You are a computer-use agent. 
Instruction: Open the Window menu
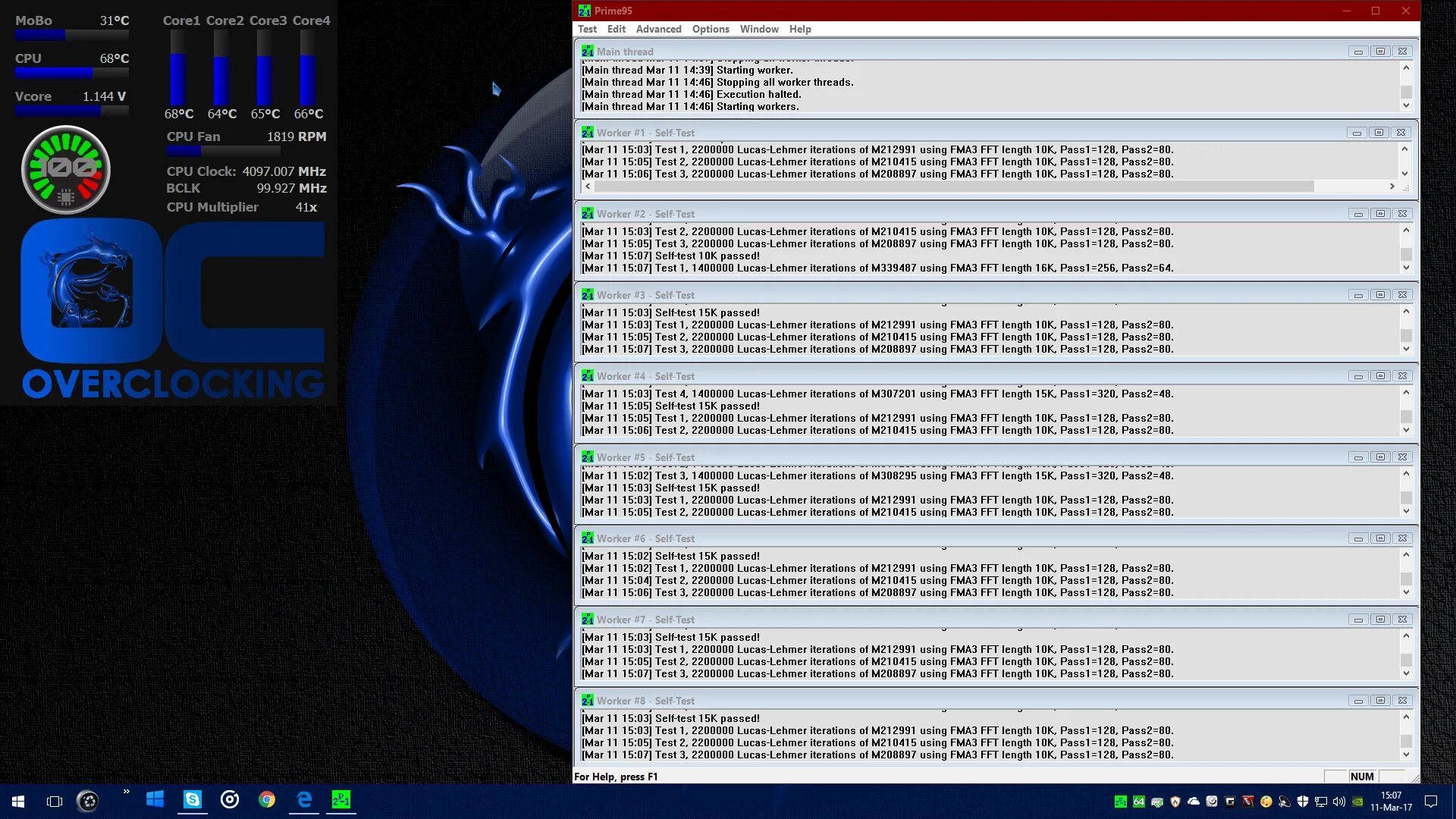pyautogui.click(x=759, y=29)
